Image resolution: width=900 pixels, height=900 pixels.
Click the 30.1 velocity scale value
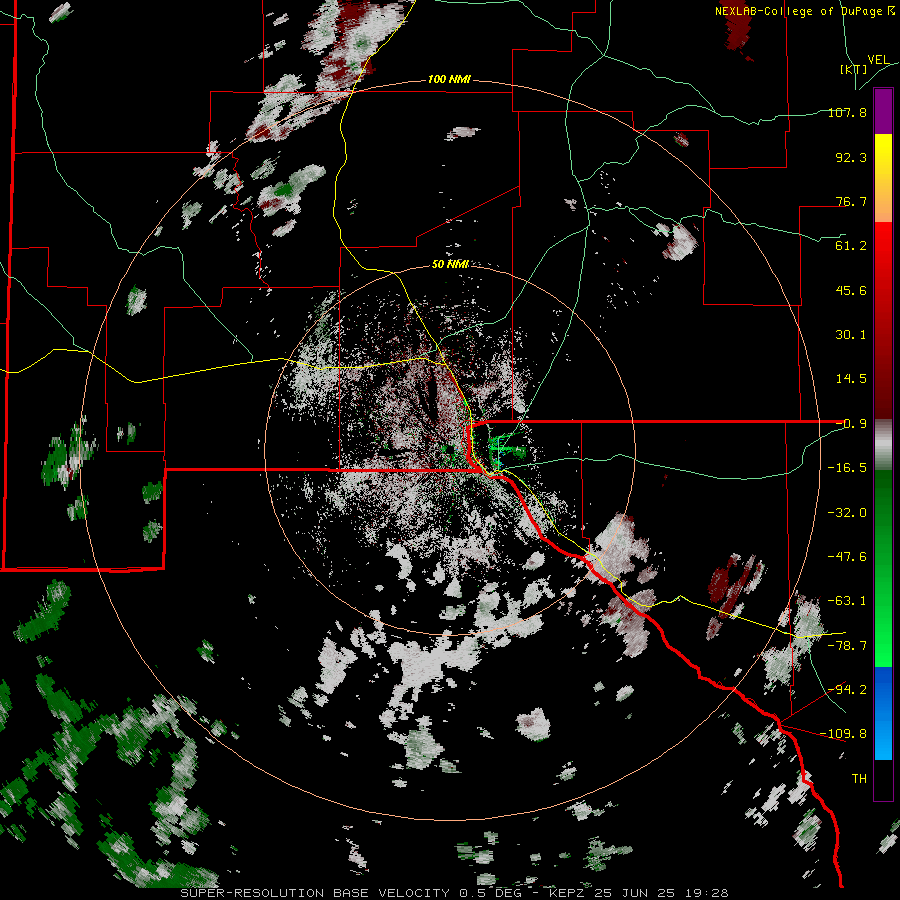click(x=851, y=335)
